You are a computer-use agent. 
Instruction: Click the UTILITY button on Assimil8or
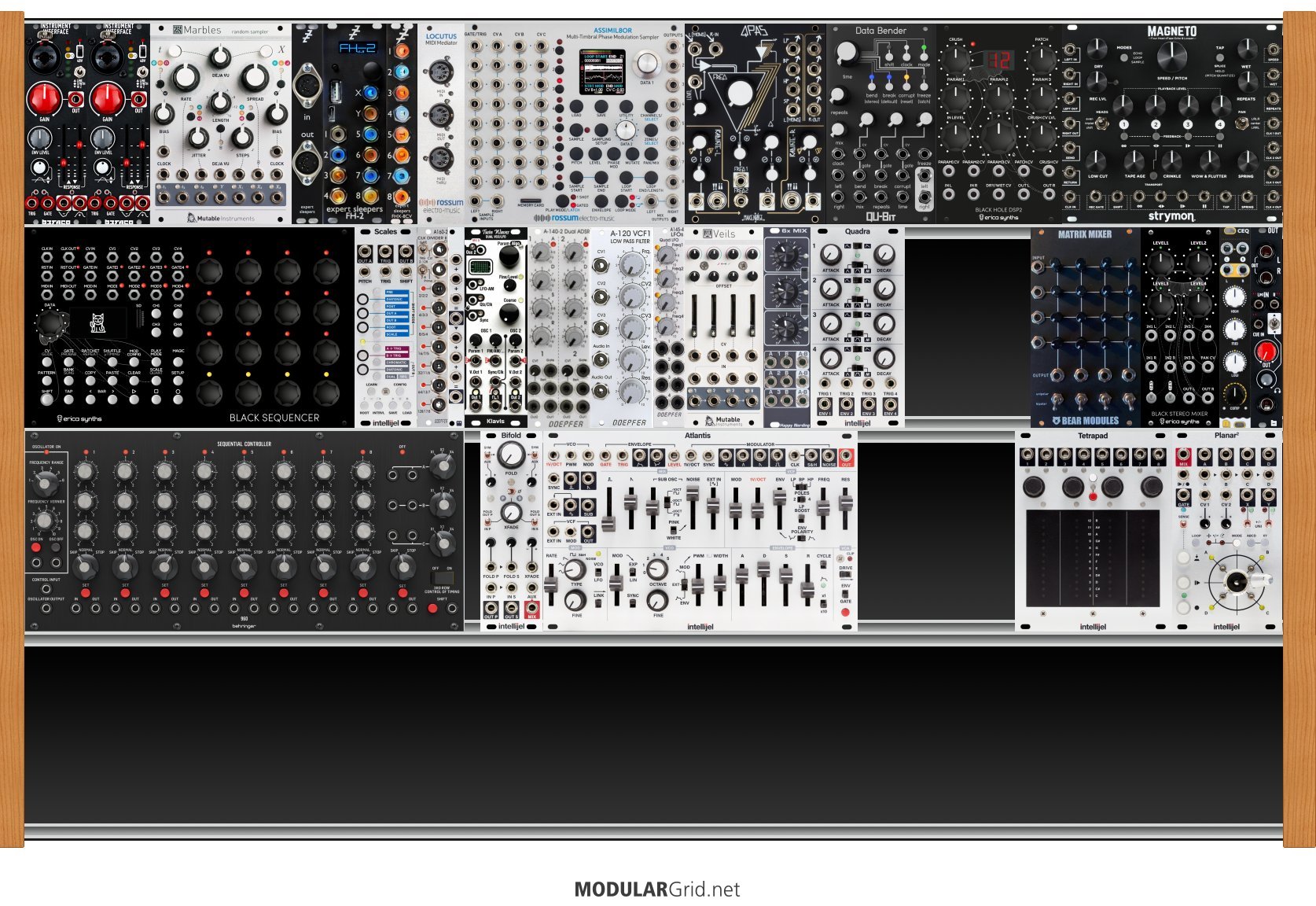[626, 106]
